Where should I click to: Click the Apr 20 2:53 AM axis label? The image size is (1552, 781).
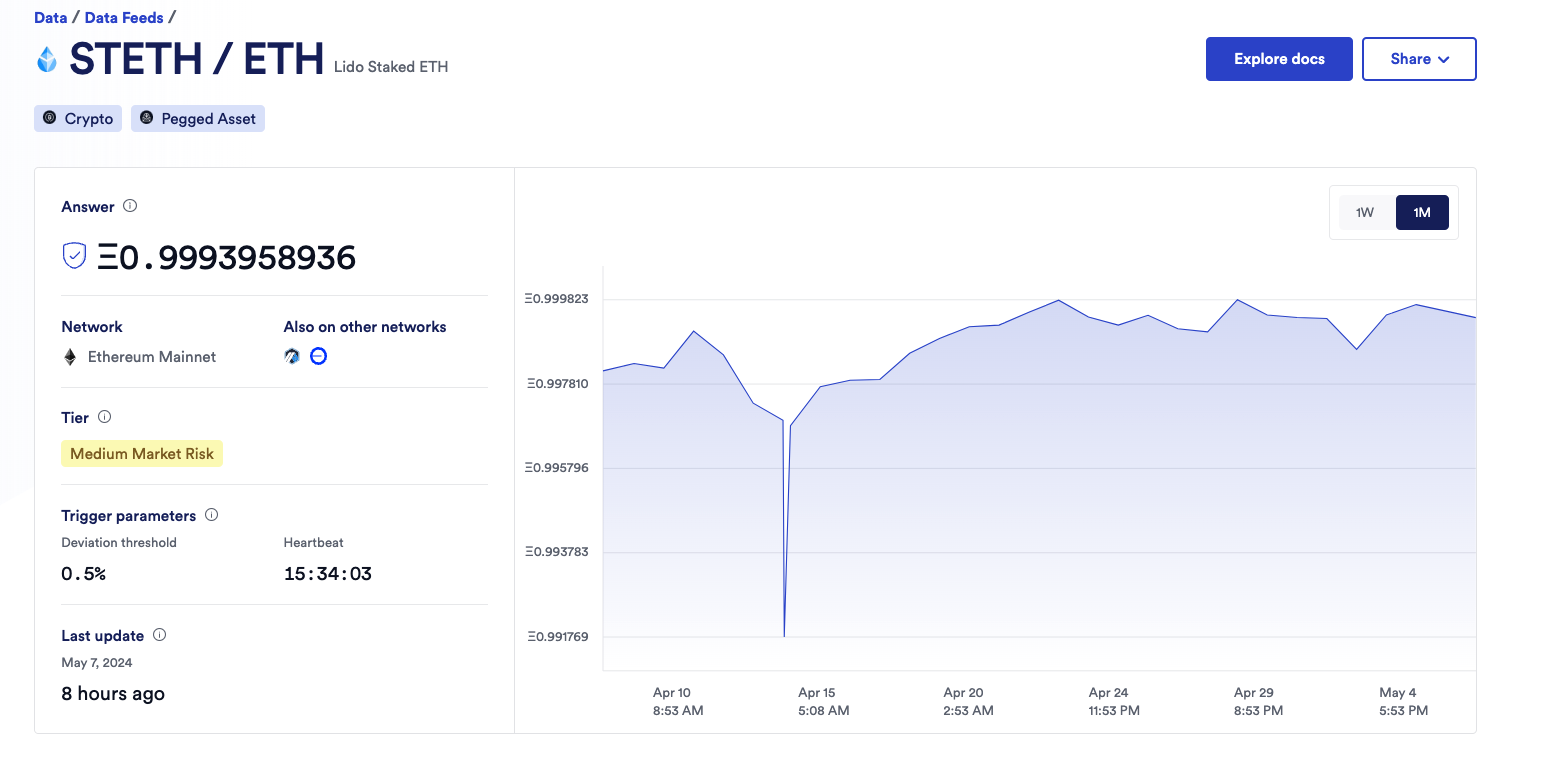[x=969, y=701]
